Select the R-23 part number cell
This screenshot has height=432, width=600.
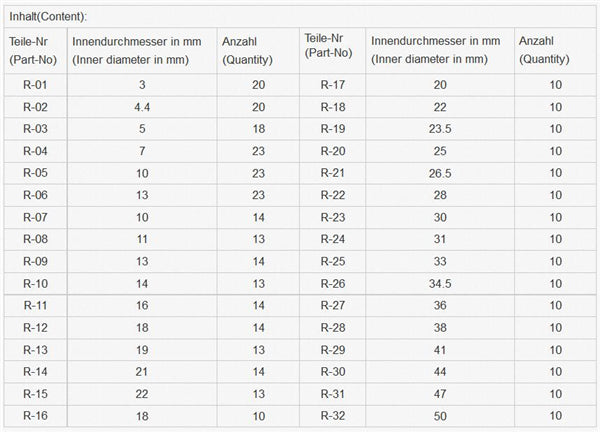click(x=333, y=217)
